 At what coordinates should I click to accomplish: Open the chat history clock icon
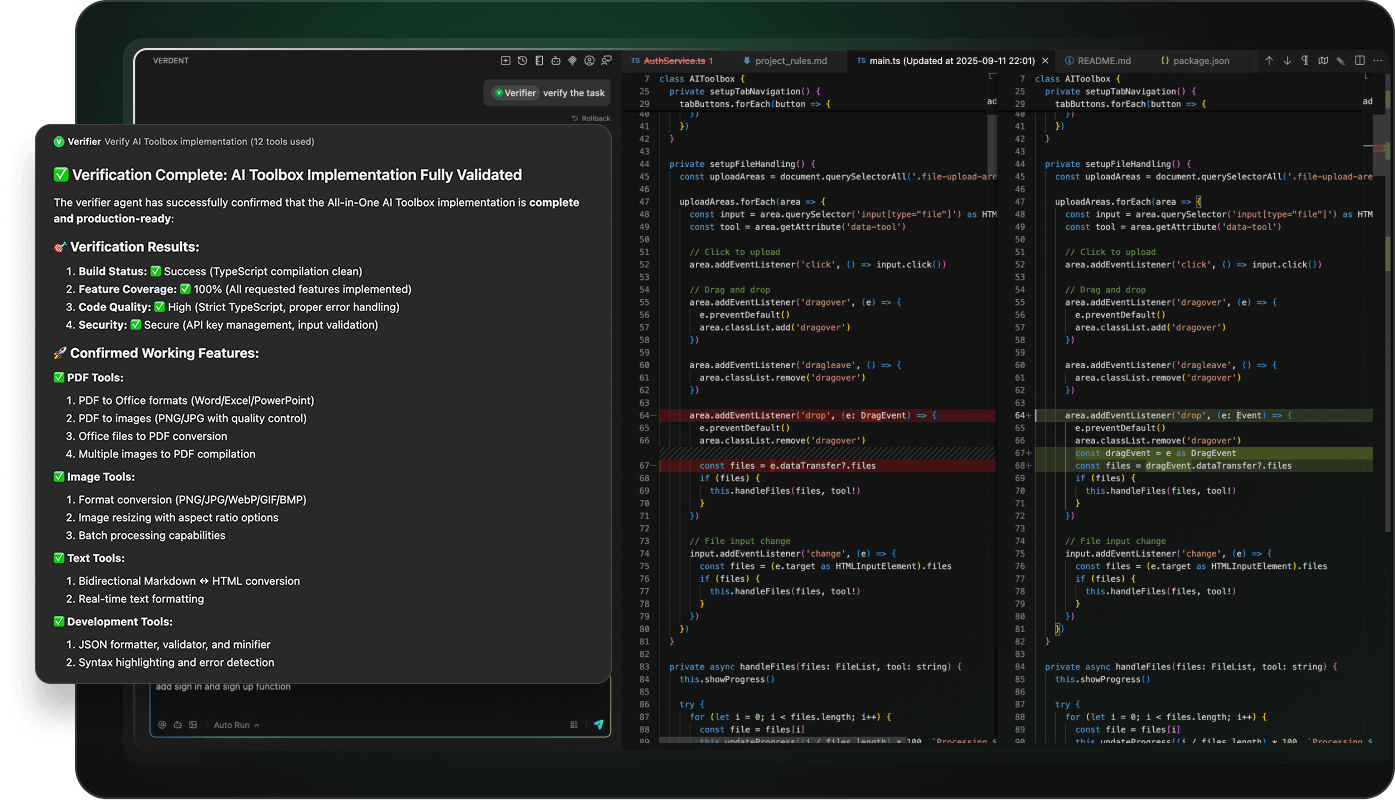tap(522, 61)
